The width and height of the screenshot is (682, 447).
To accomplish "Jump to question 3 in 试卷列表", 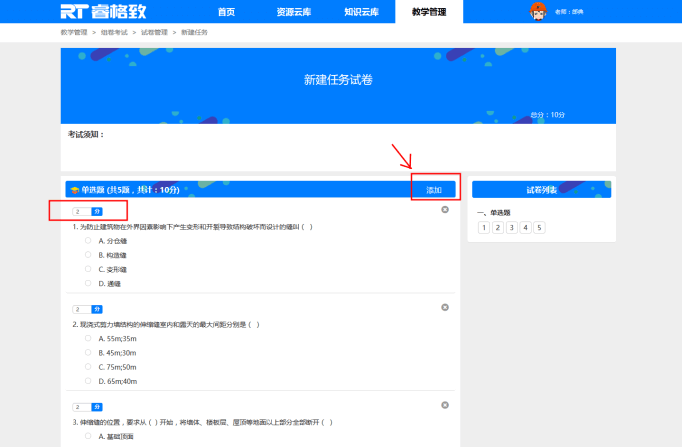I will click(x=511, y=228).
